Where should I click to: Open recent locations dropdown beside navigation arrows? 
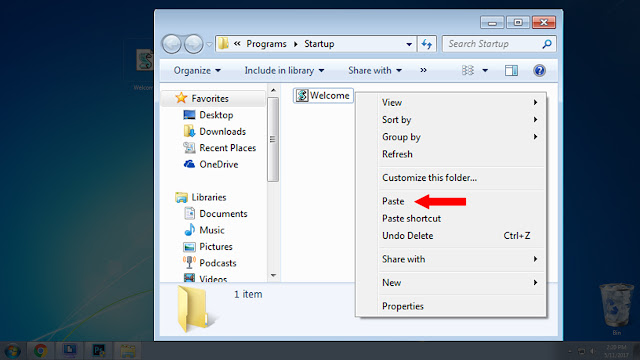209,44
